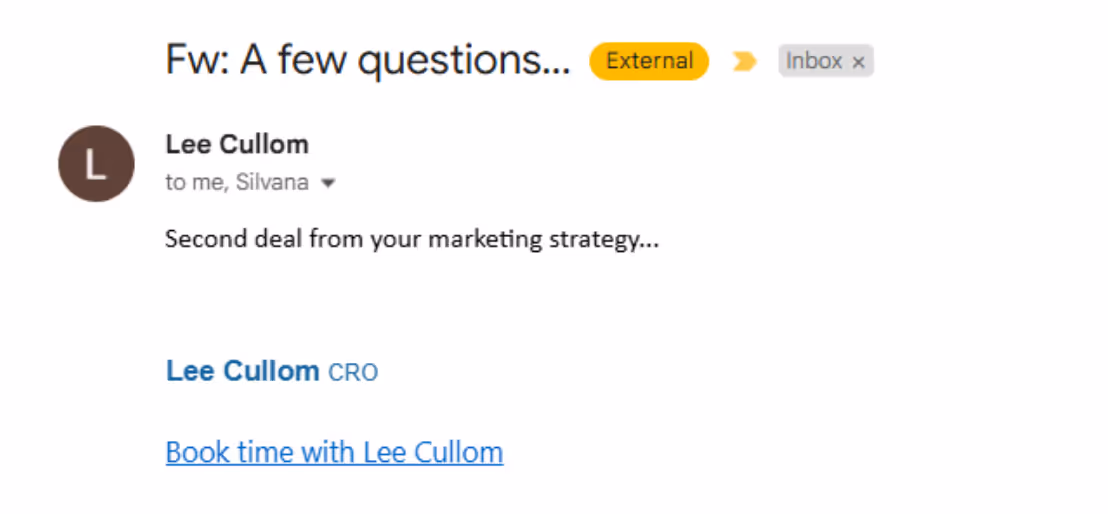The width and height of the screenshot is (1108, 514).
Task: Toggle the yellow importance marker arrow
Action: 744,62
